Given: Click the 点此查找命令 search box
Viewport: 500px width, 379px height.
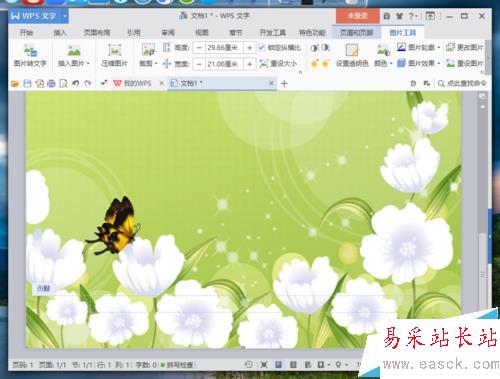Looking at the screenshot, I should [462, 83].
